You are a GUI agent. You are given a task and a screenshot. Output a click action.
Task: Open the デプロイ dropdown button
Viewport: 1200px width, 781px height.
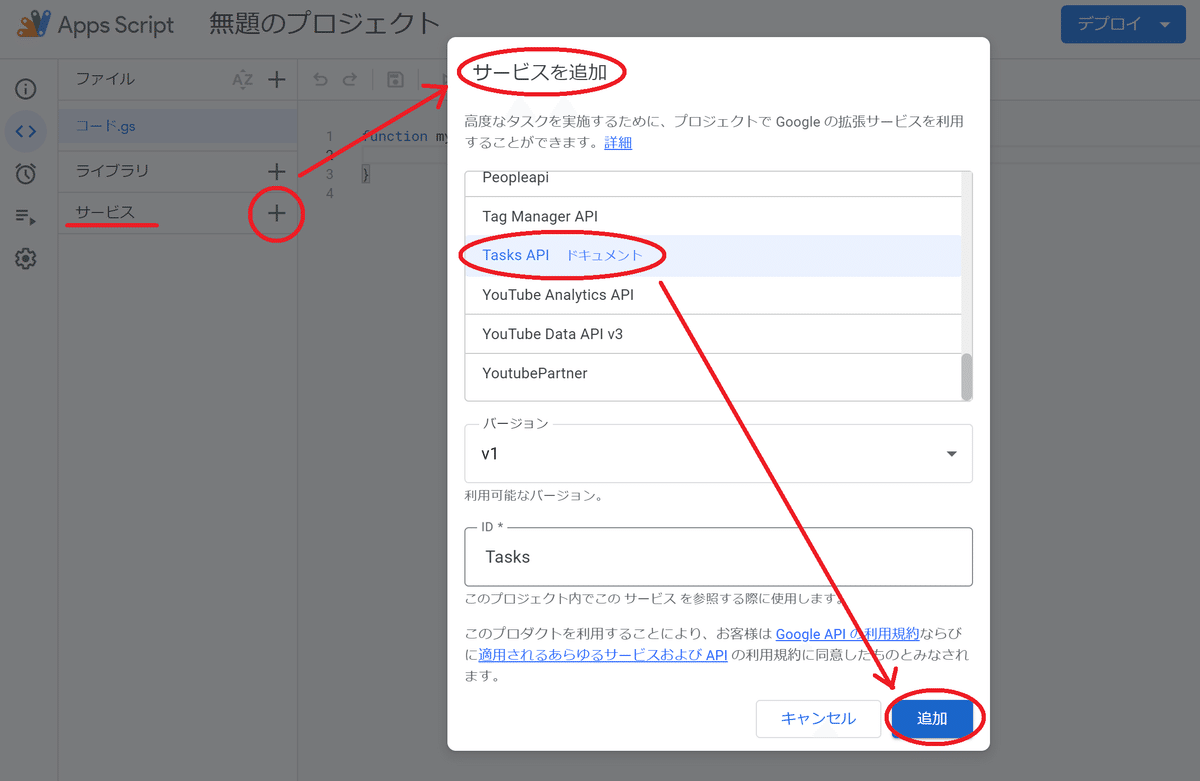[1123, 25]
